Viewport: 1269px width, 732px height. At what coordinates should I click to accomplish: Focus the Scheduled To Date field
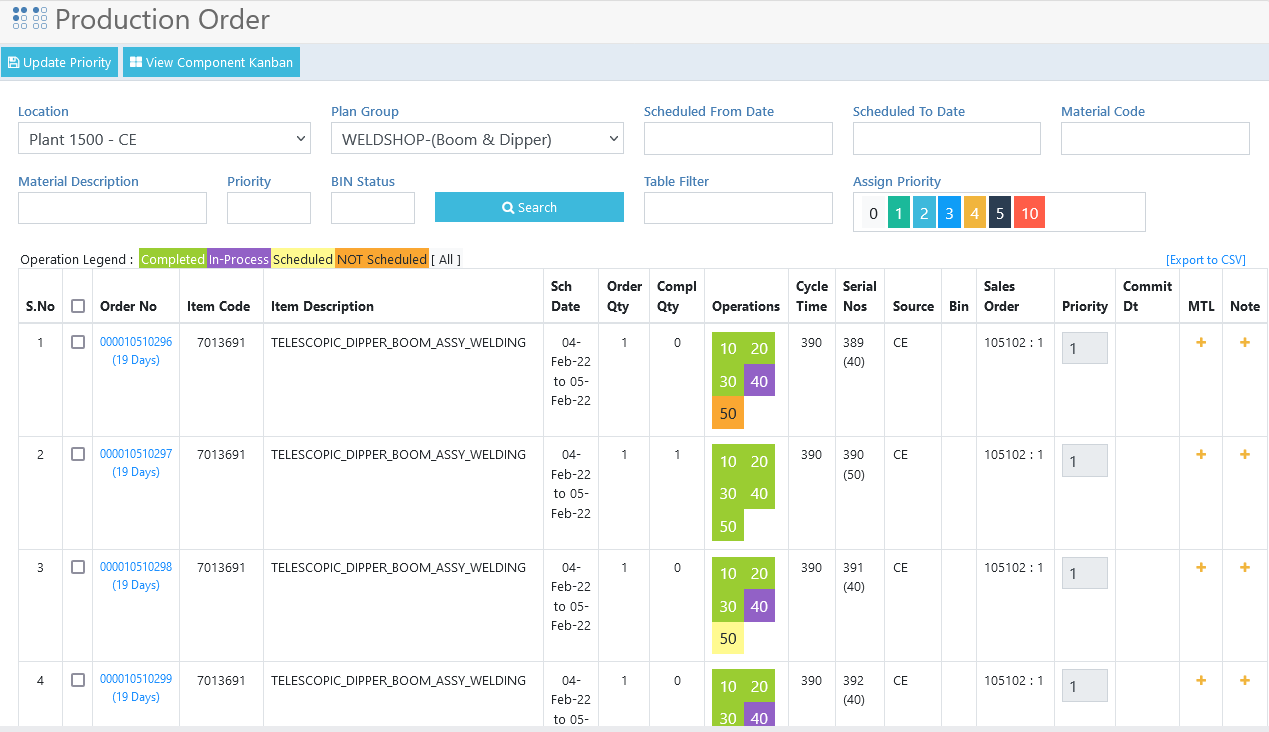point(947,139)
